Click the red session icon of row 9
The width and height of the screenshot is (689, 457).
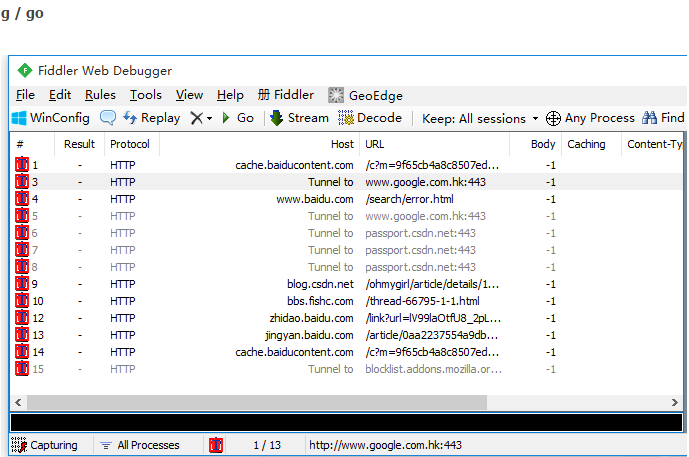(x=22, y=284)
